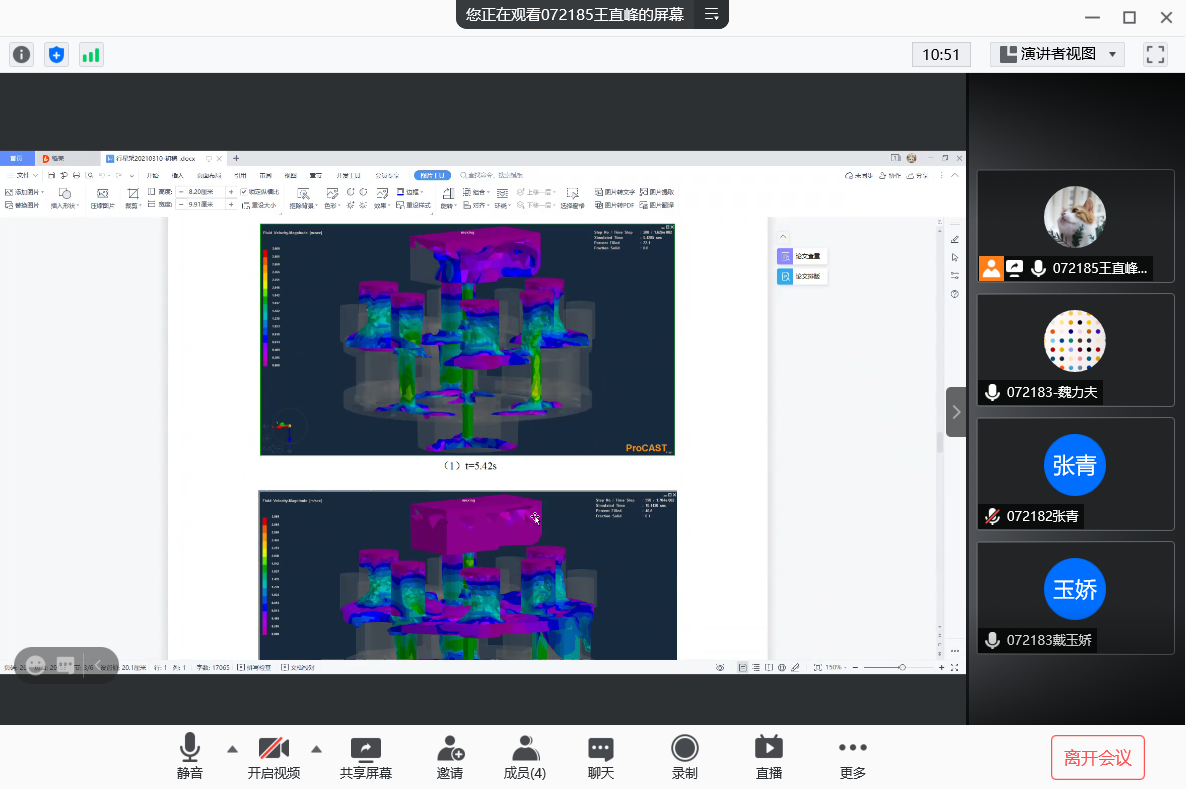
Task: Open the Speaker View (演讲者视图) dropdown
Action: point(1057,55)
